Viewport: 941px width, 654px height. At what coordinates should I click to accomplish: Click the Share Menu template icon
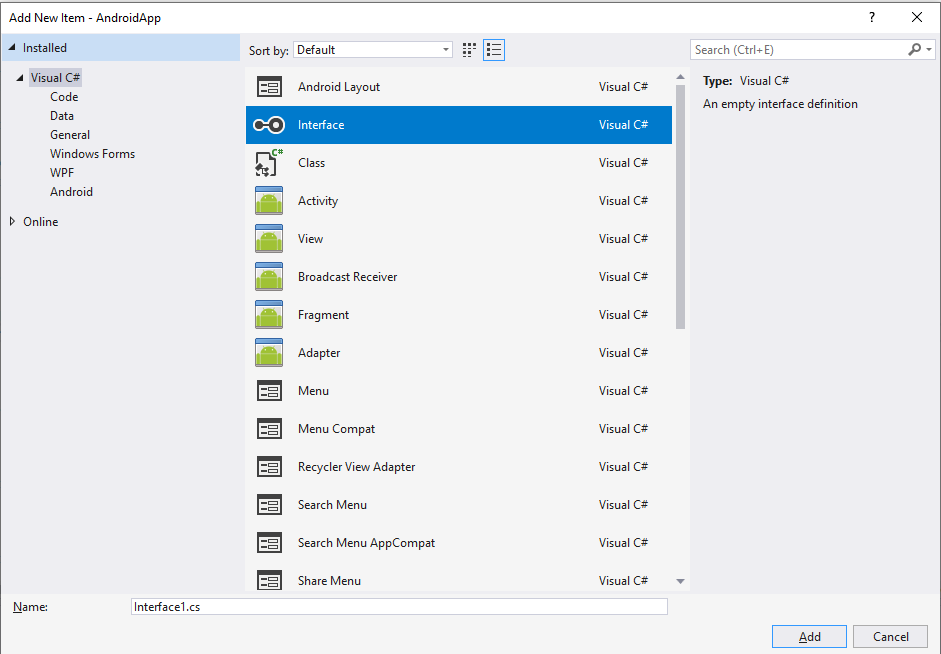tap(269, 580)
